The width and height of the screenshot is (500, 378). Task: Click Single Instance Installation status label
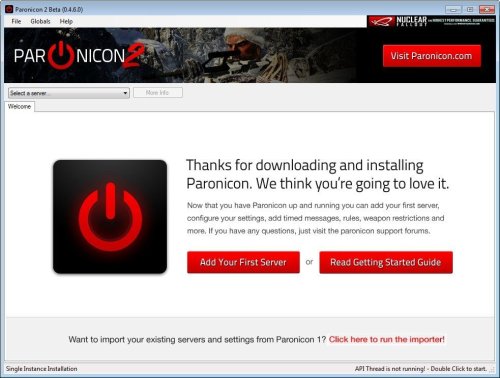[42, 369]
